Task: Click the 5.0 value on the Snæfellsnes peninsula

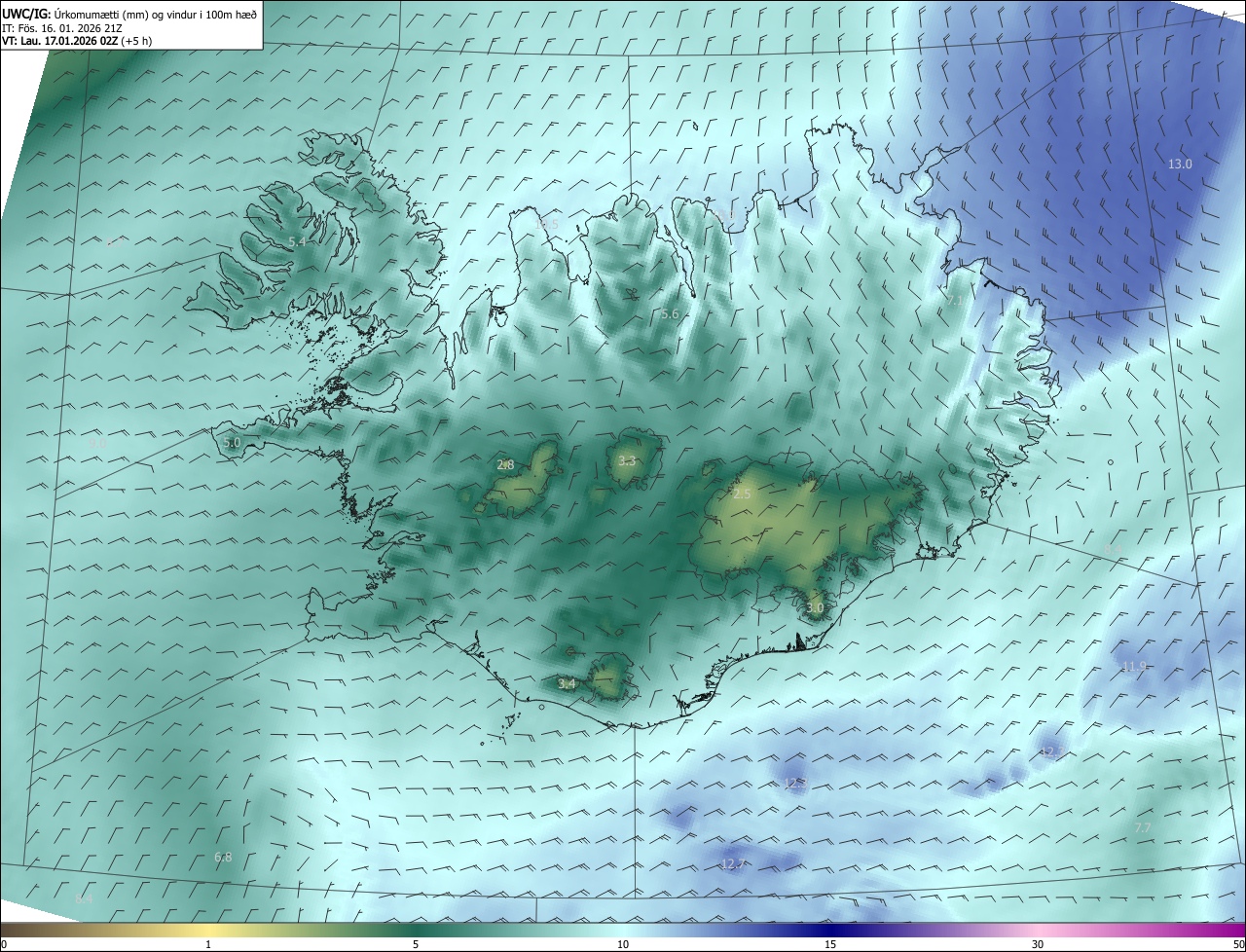Action: coord(232,443)
